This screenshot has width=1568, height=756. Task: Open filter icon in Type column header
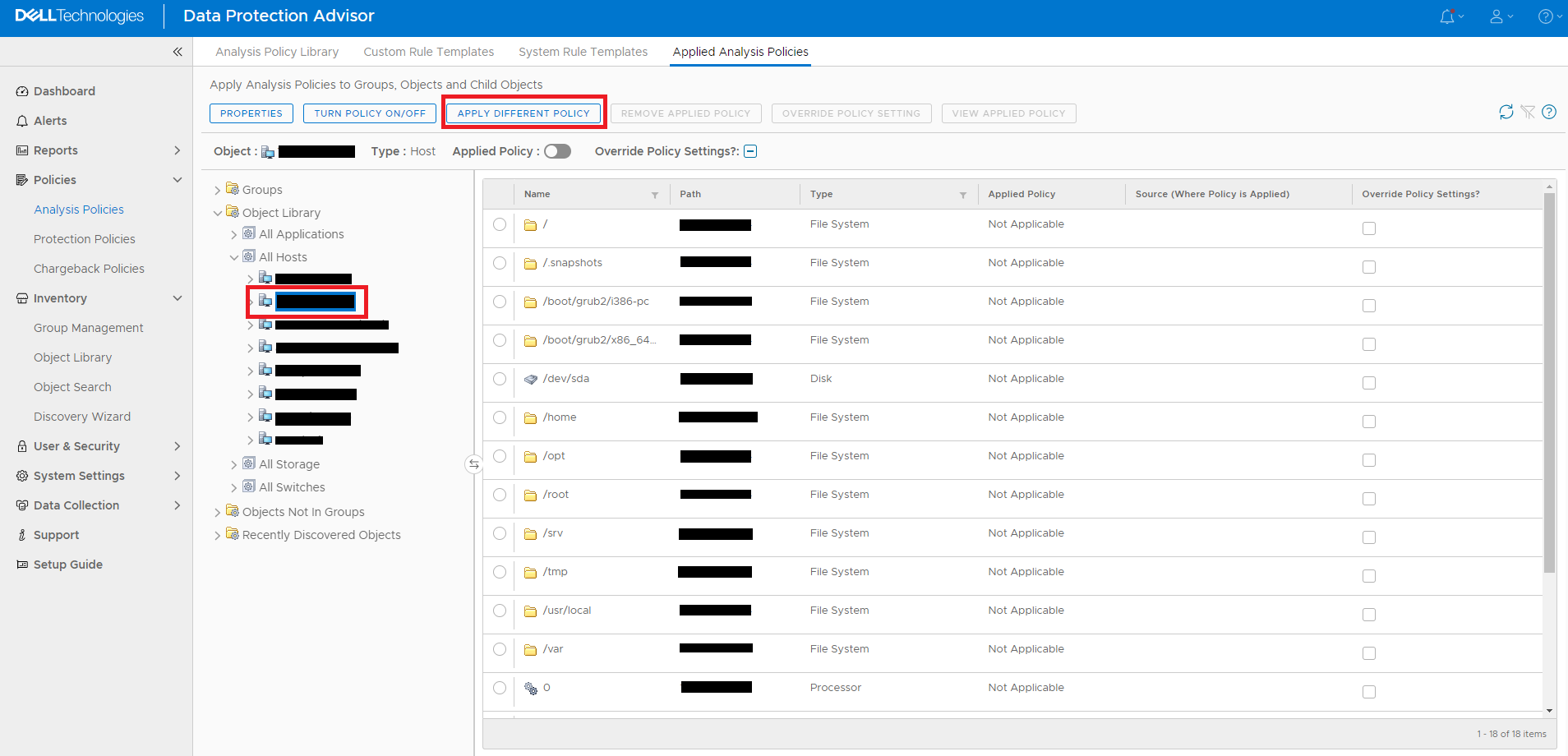pos(963,195)
